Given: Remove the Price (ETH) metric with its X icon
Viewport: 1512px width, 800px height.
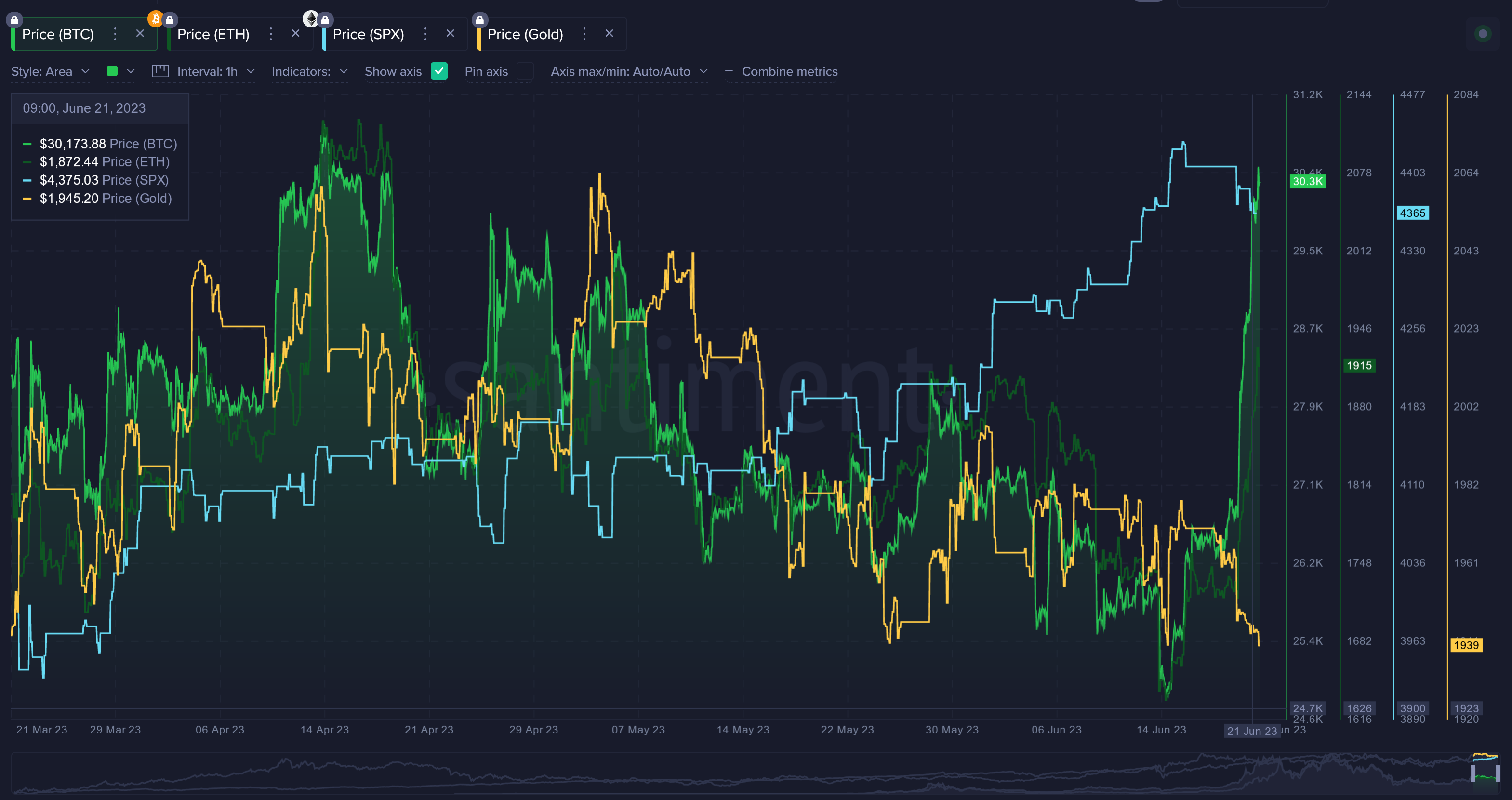Looking at the screenshot, I should [x=296, y=33].
